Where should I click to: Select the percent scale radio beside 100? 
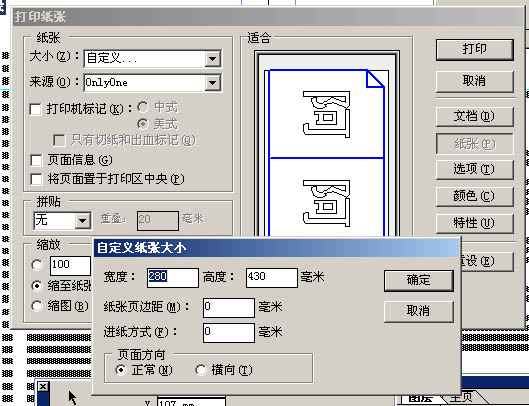coord(37,265)
